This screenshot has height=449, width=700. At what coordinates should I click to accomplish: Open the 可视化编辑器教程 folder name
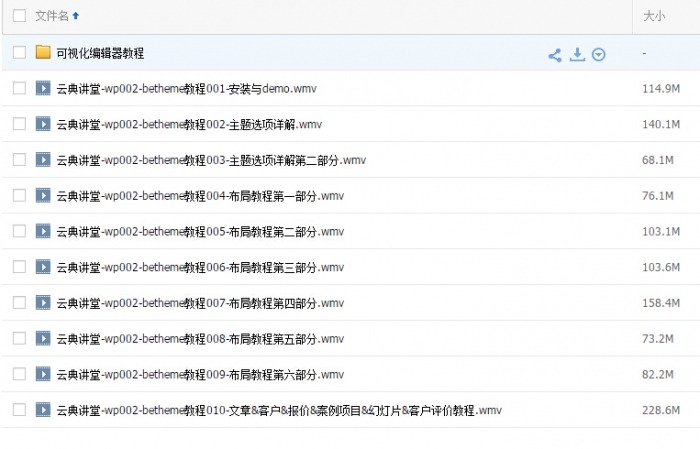coord(100,53)
